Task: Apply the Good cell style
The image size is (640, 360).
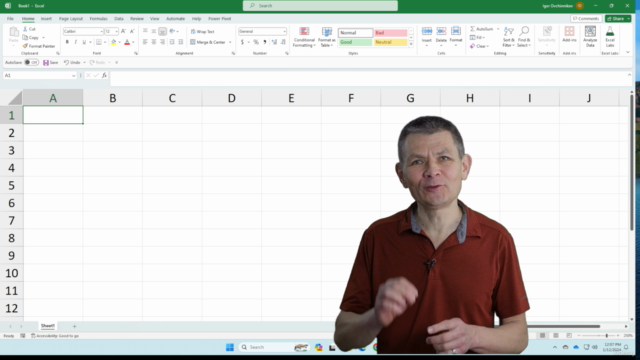Action: click(356, 42)
